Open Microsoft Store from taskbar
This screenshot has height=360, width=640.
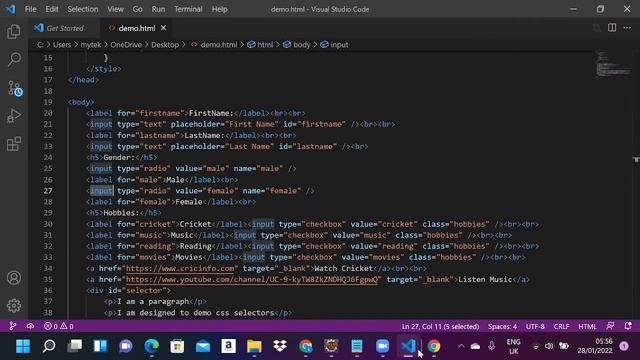coord(177,346)
